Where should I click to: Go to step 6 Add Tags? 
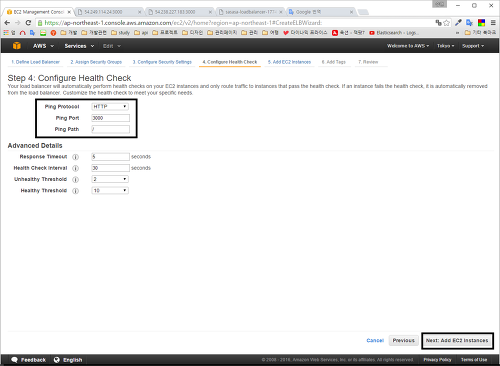(334, 62)
